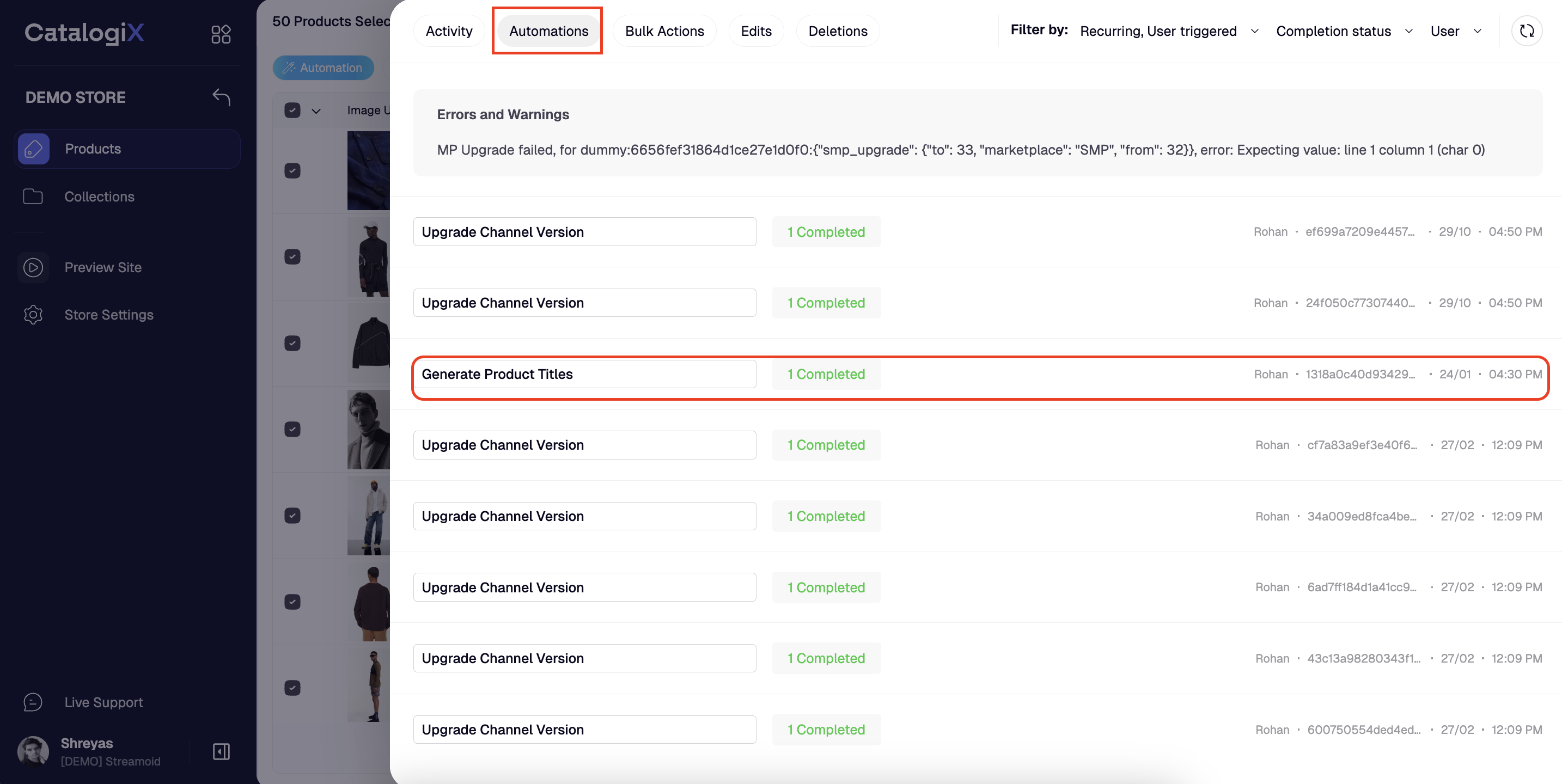Switch to the Bulk Actions tab

click(x=664, y=31)
